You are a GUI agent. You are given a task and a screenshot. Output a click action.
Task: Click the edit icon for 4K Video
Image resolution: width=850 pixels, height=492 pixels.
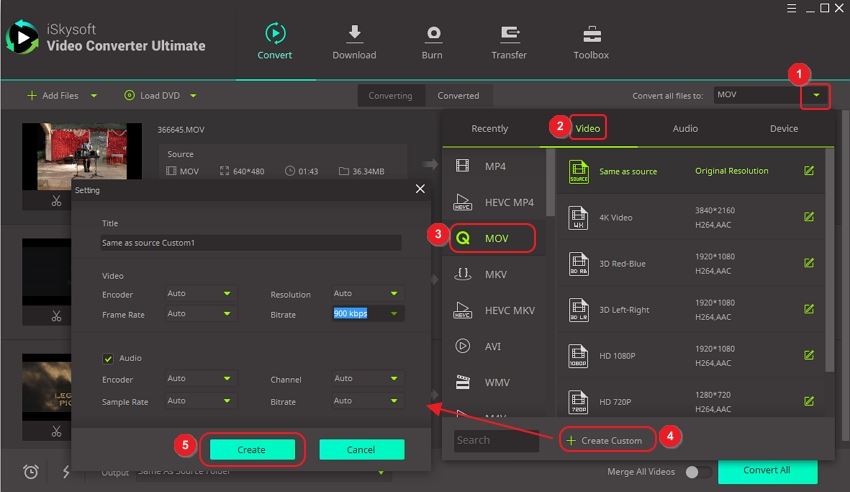pos(809,217)
